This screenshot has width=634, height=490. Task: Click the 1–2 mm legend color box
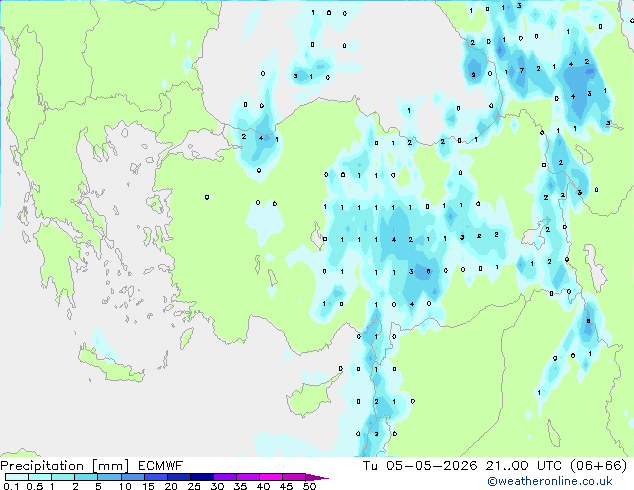(x=63, y=477)
